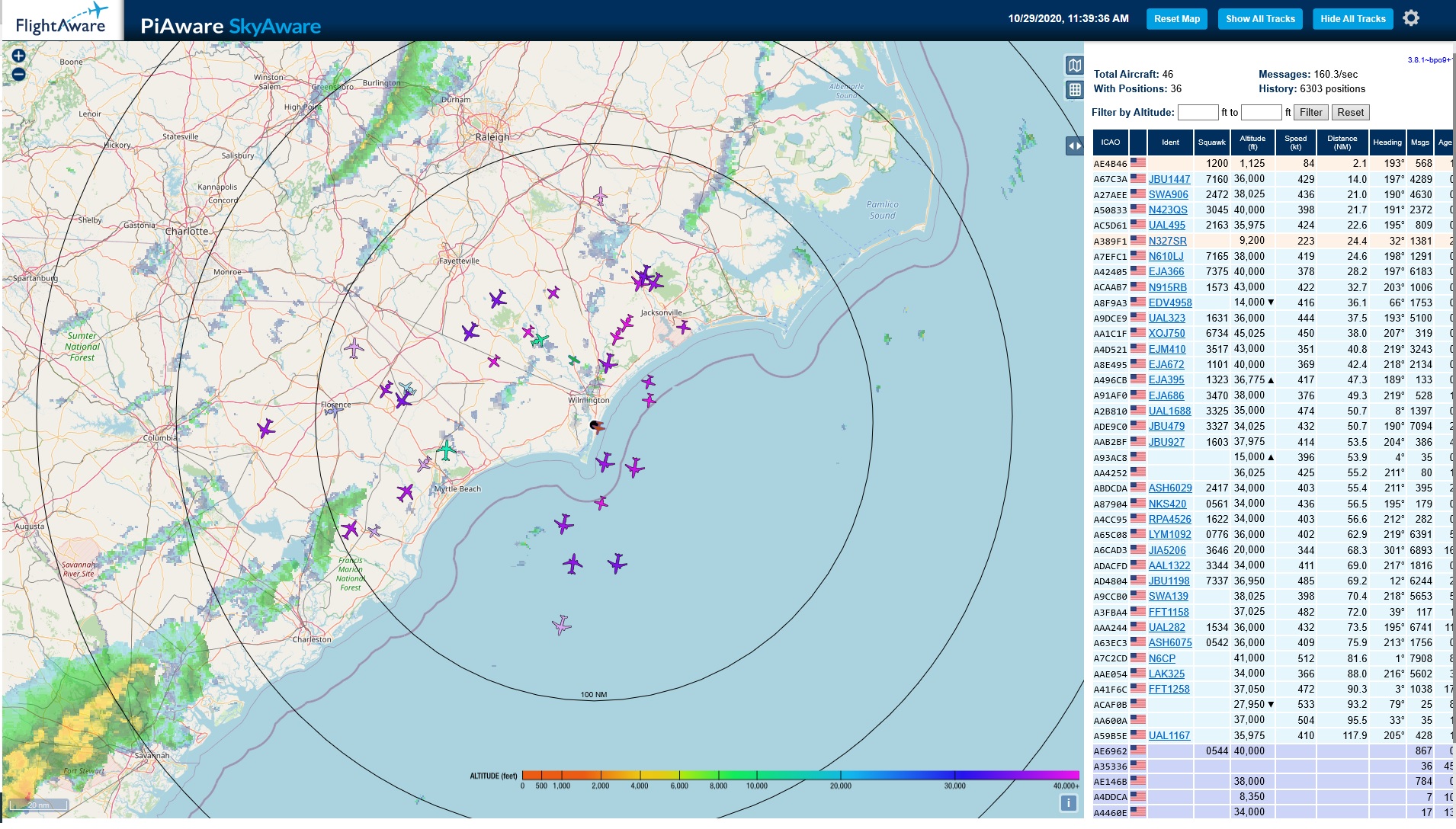This screenshot has width=1456, height=829.
Task: Sort table by Ident column
Action: click(1170, 142)
